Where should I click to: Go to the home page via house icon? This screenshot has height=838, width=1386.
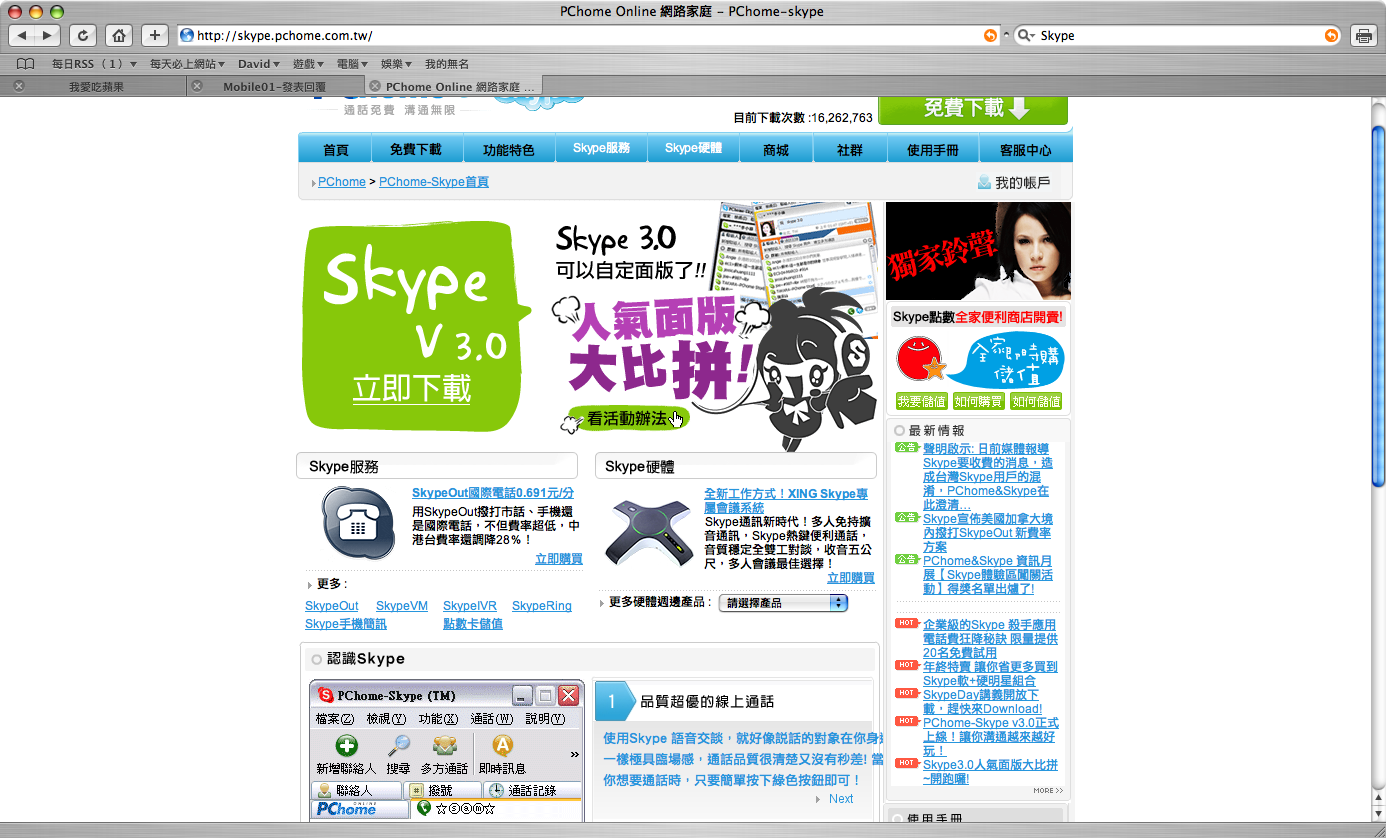[119, 35]
